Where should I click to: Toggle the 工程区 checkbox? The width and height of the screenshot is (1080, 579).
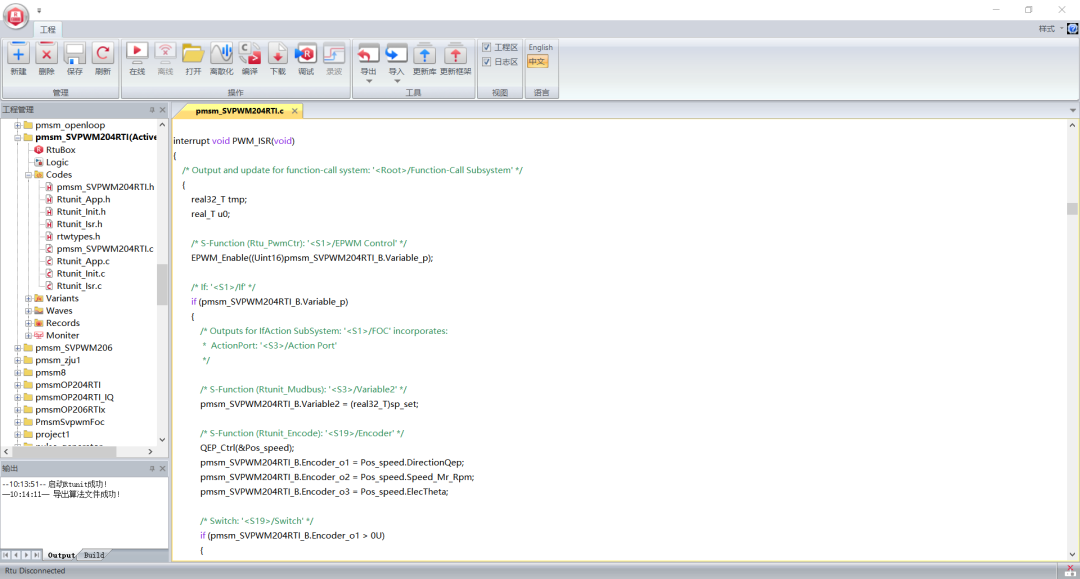tap(487, 47)
